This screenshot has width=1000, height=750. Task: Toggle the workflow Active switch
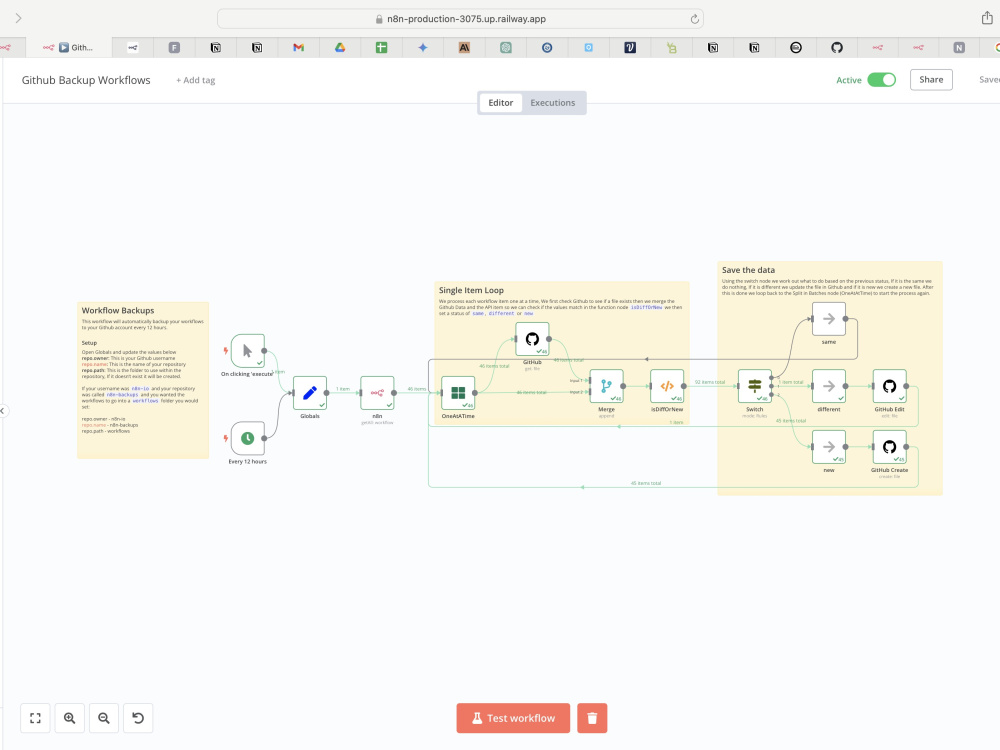881,80
